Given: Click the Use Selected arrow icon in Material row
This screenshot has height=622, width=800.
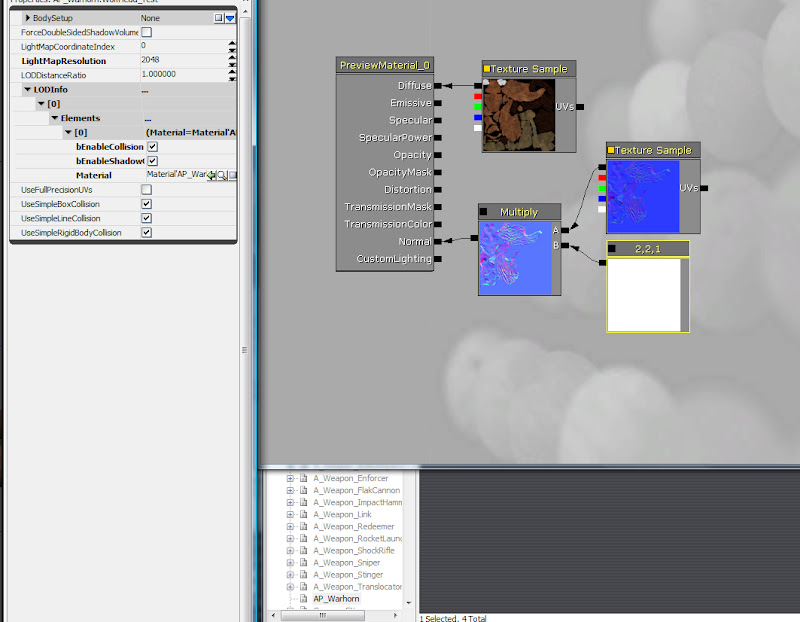Looking at the screenshot, I should click(x=211, y=175).
